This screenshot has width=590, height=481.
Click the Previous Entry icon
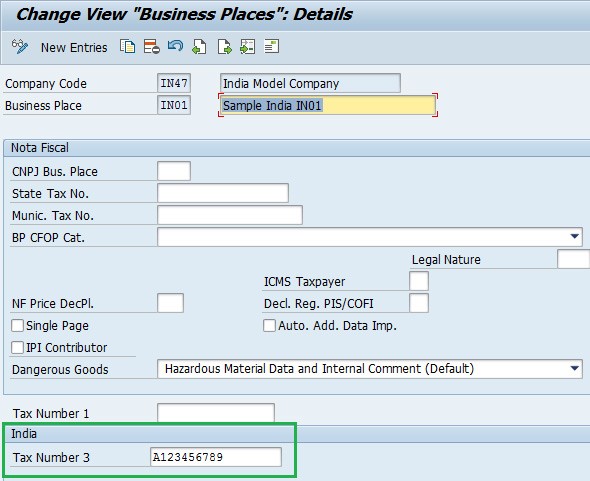click(199, 47)
